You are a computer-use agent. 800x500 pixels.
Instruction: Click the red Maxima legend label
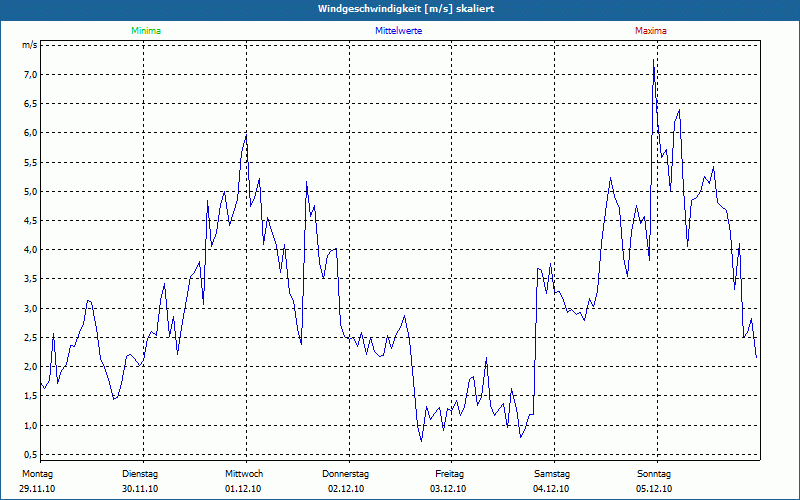[x=651, y=31]
